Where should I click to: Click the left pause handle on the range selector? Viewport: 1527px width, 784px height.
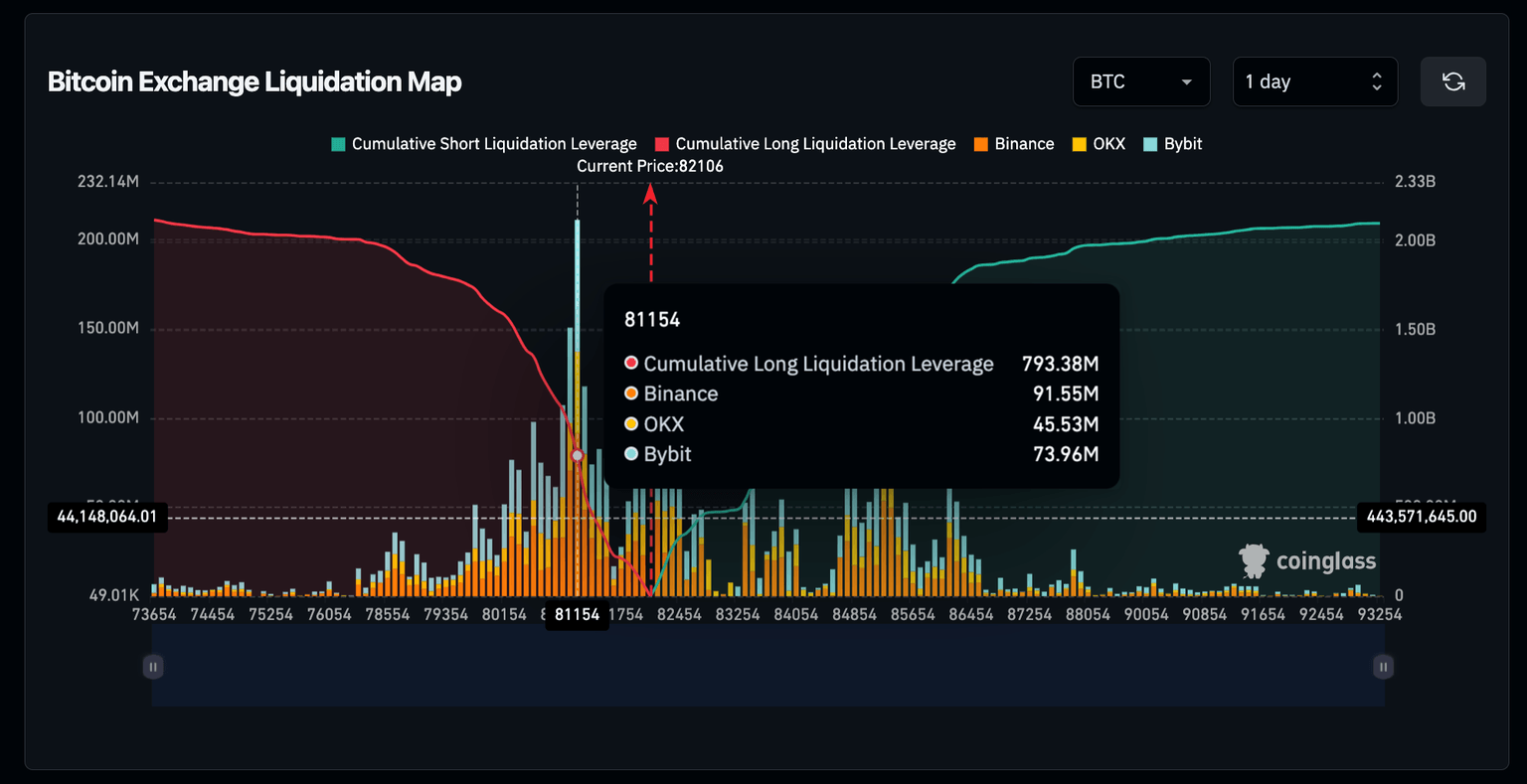point(153,667)
